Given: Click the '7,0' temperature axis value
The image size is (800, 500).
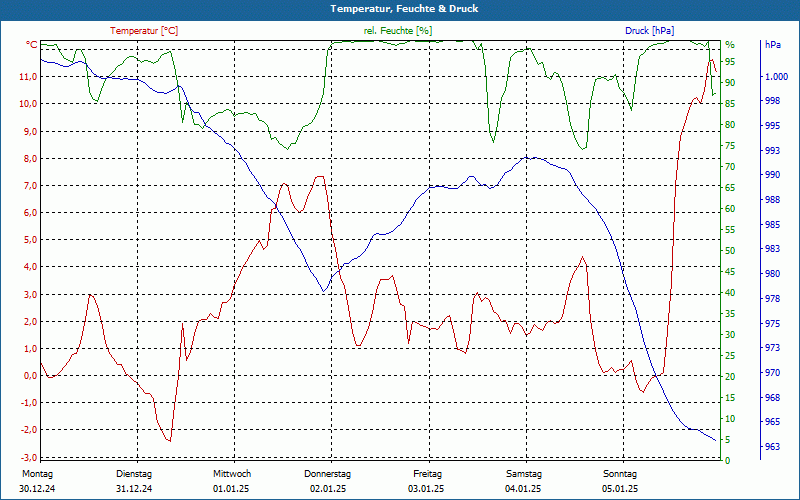Looking at the screenshot, I should click(30, 185).
